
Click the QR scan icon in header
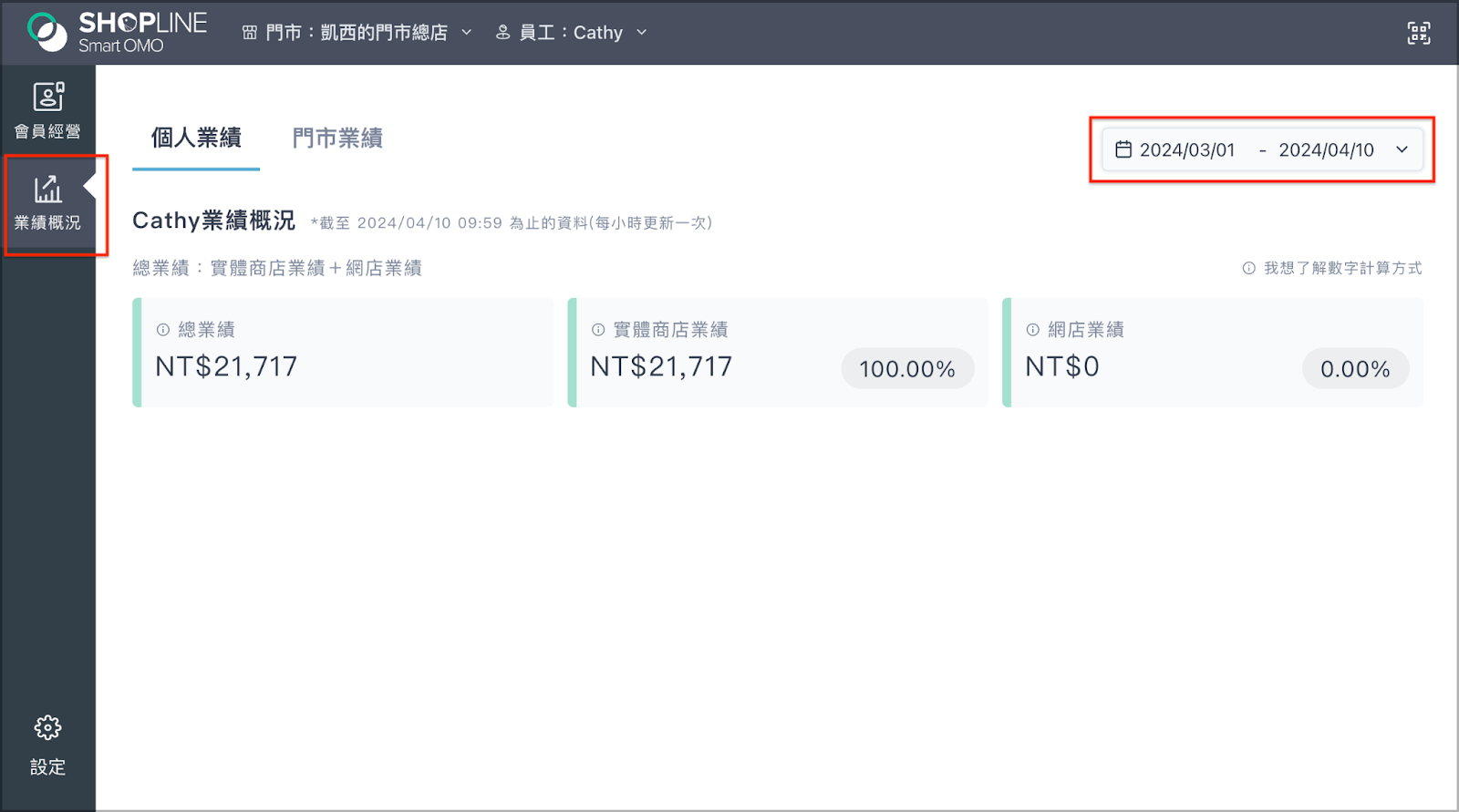[x=1419, y=34]
